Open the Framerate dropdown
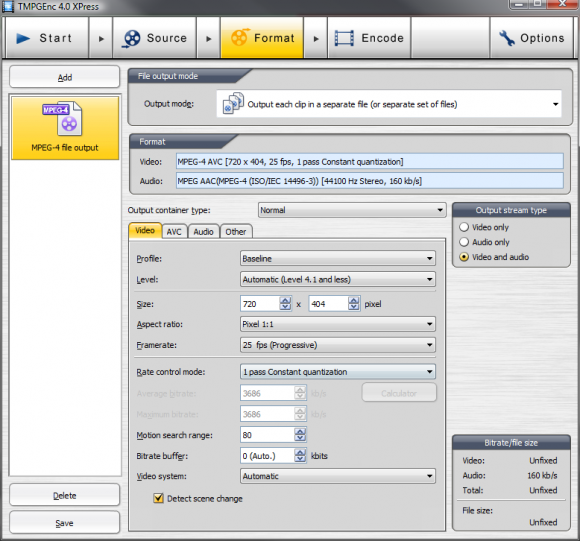580x541 pixels. click(x=338, y=345)
